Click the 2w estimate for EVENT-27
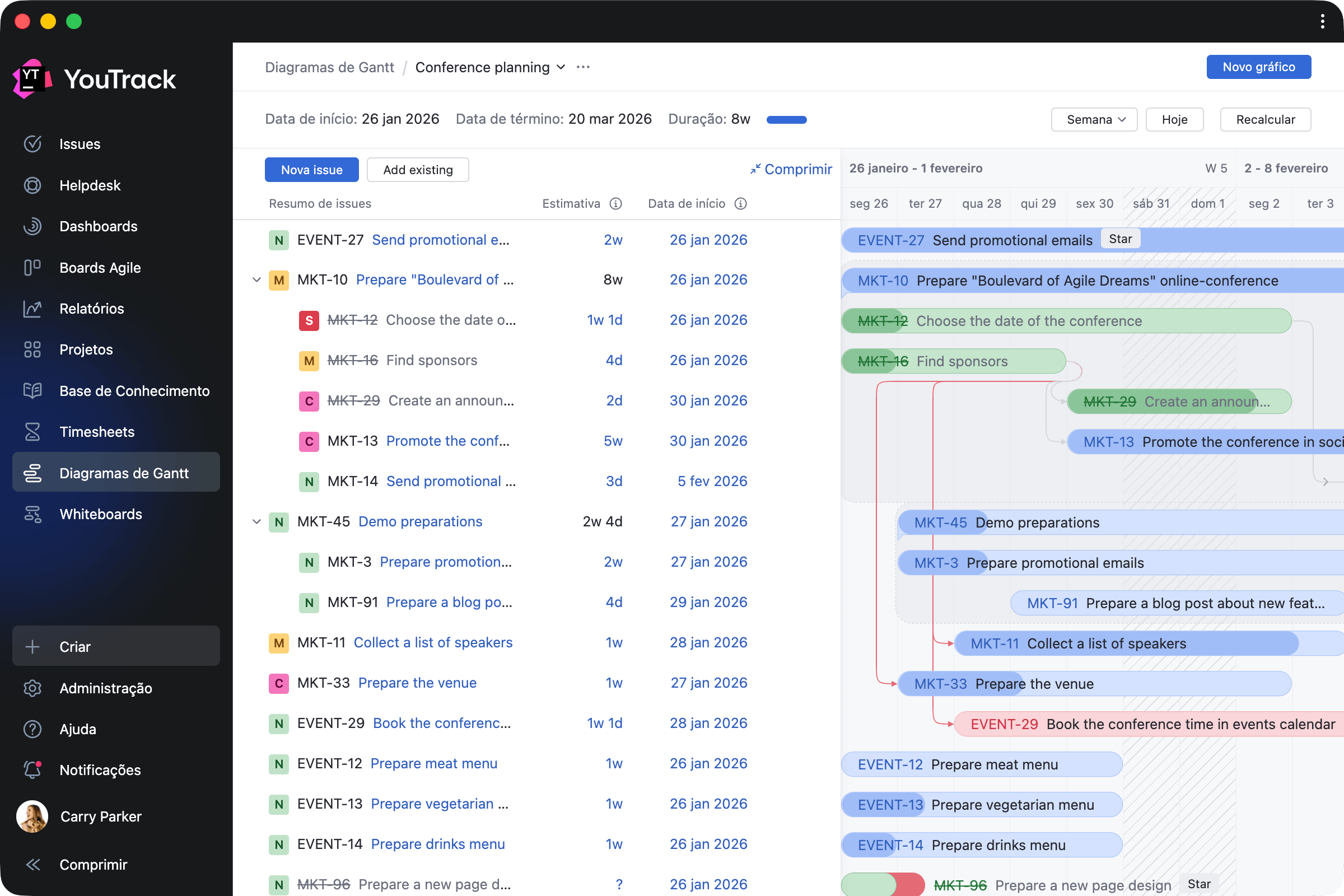The height and width of the screenshot is (896, 1344). (613, 240)
